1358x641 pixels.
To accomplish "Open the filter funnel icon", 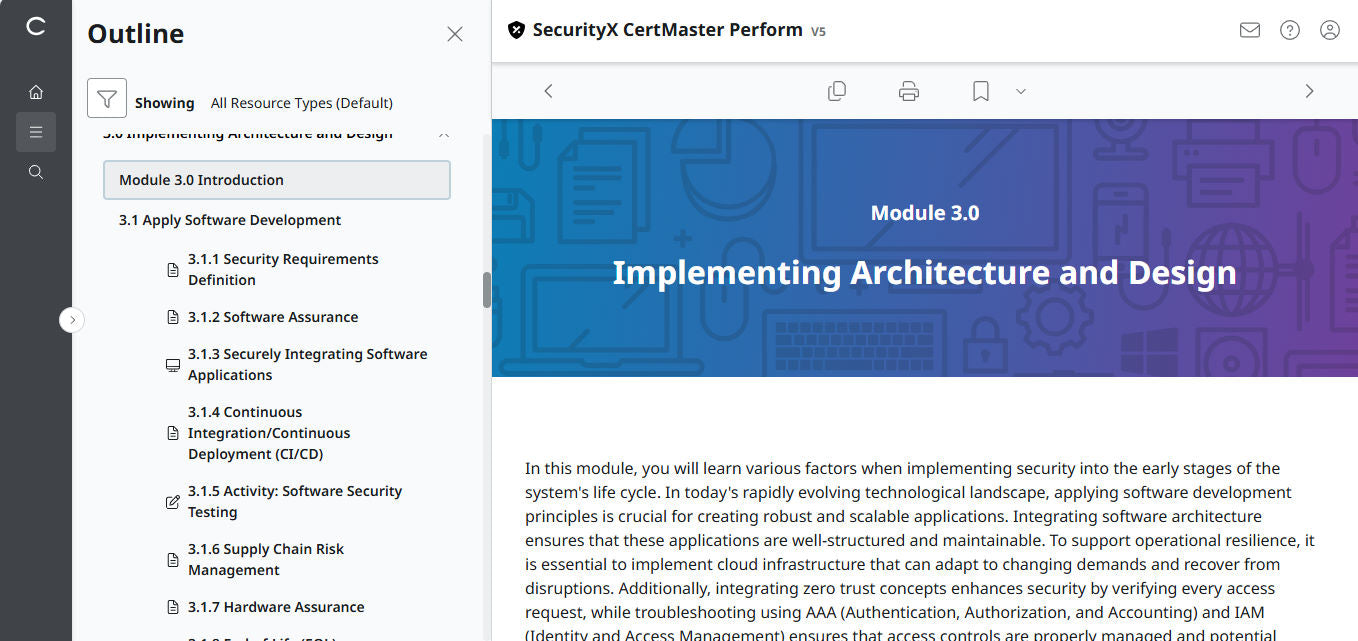I will point(106,97).
